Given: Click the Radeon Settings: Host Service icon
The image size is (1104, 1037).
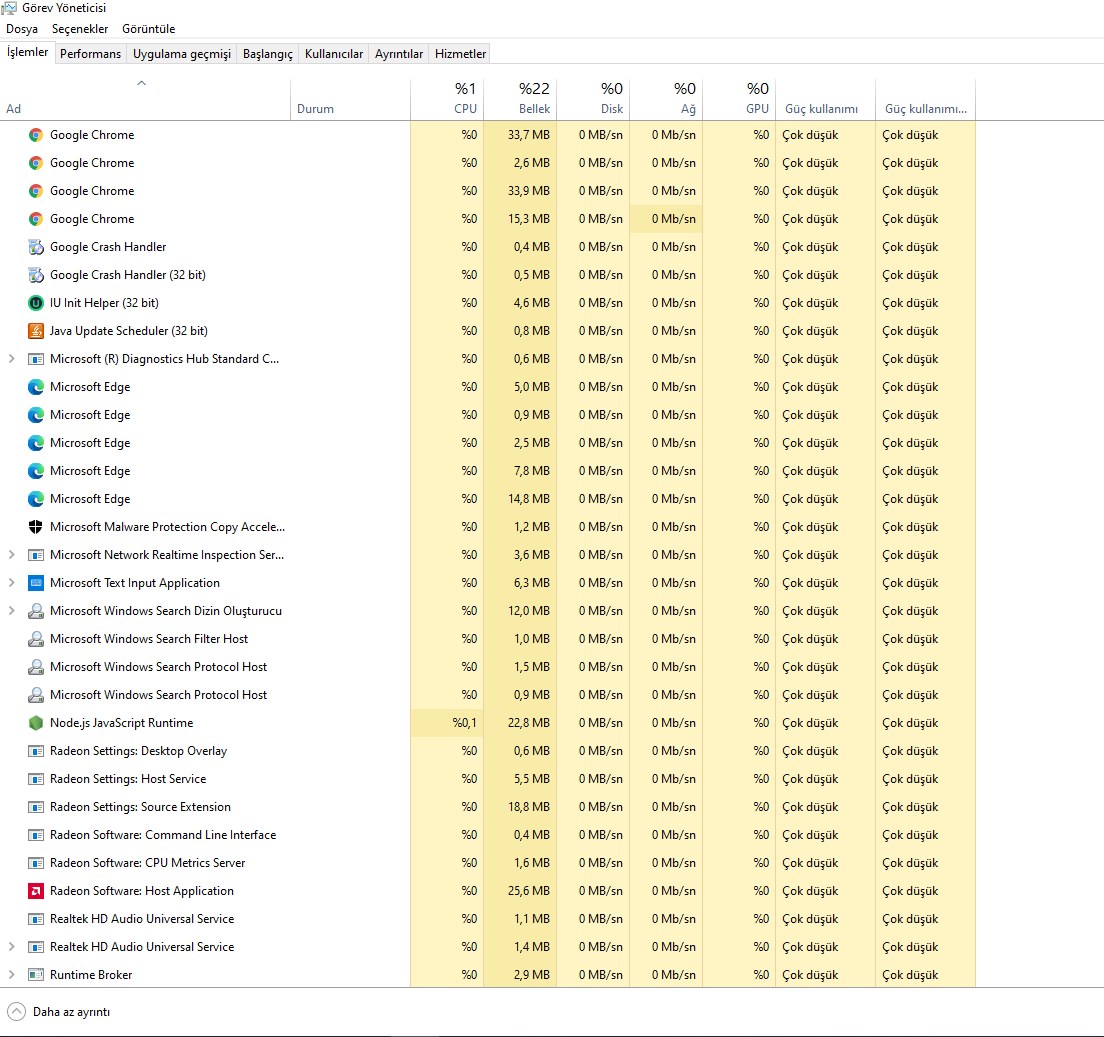Looking at the screenshot, I should [x=36, y=779].
